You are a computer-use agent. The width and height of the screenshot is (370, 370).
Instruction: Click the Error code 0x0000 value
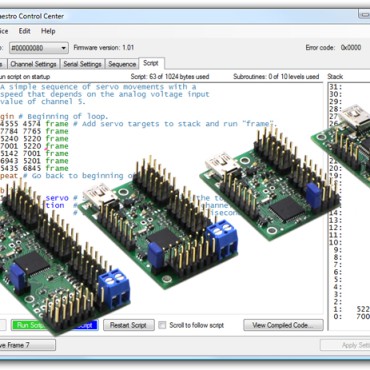351,48
